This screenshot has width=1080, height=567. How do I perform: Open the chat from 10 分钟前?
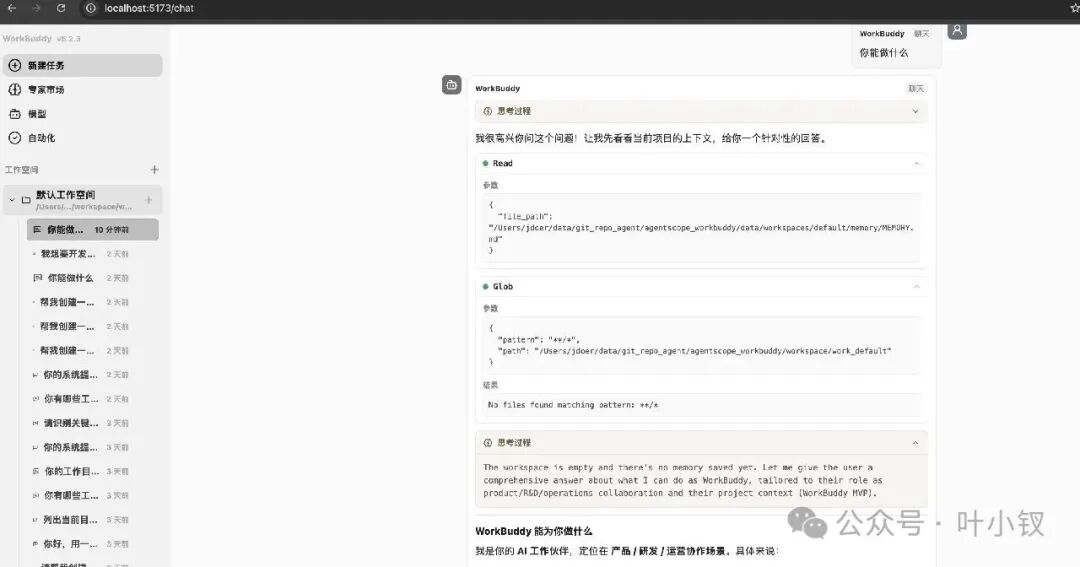93,229
